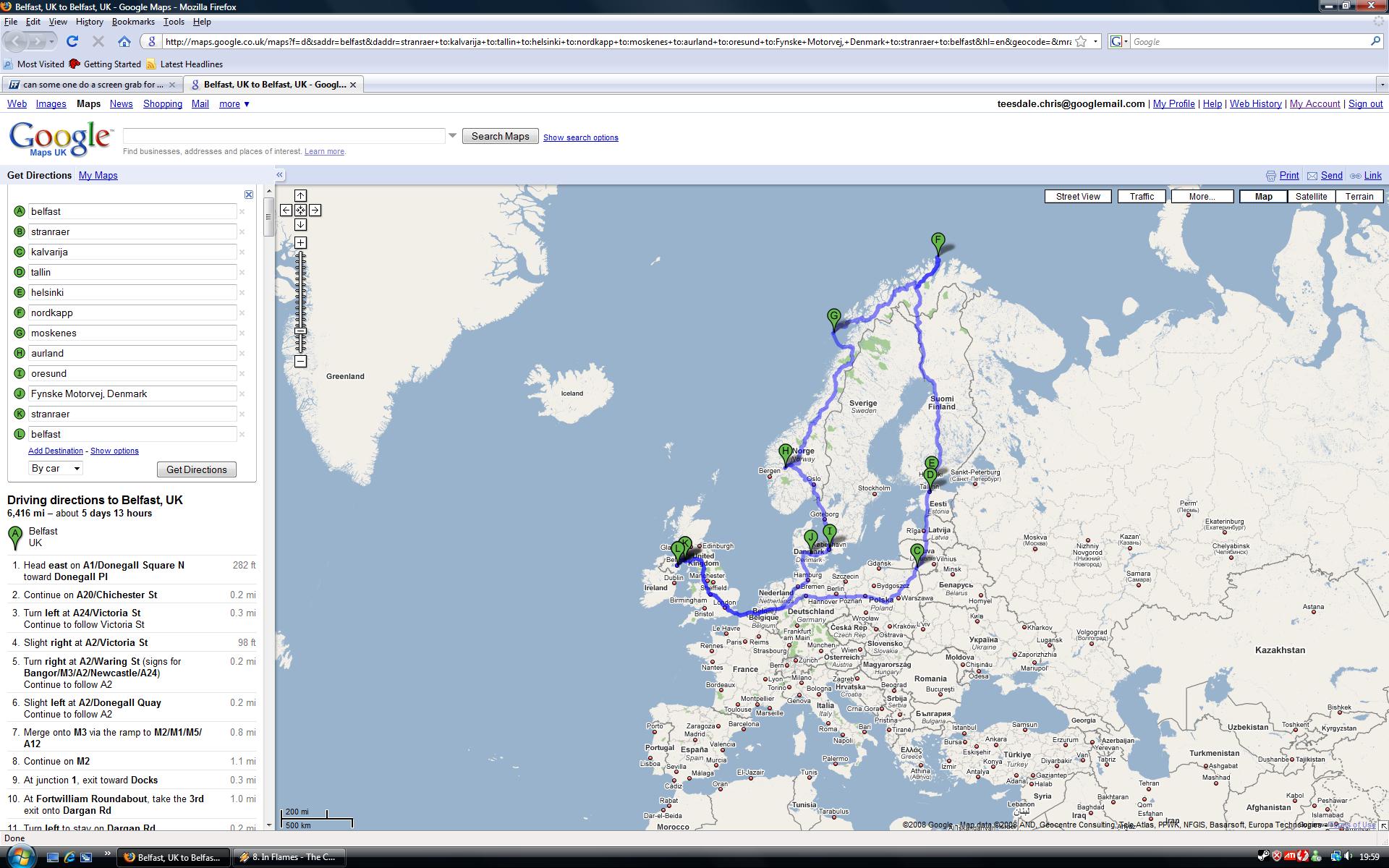Pan the map right with the arrow
The width and height of the screenshot is (1389, 868).
pos(315,210)
